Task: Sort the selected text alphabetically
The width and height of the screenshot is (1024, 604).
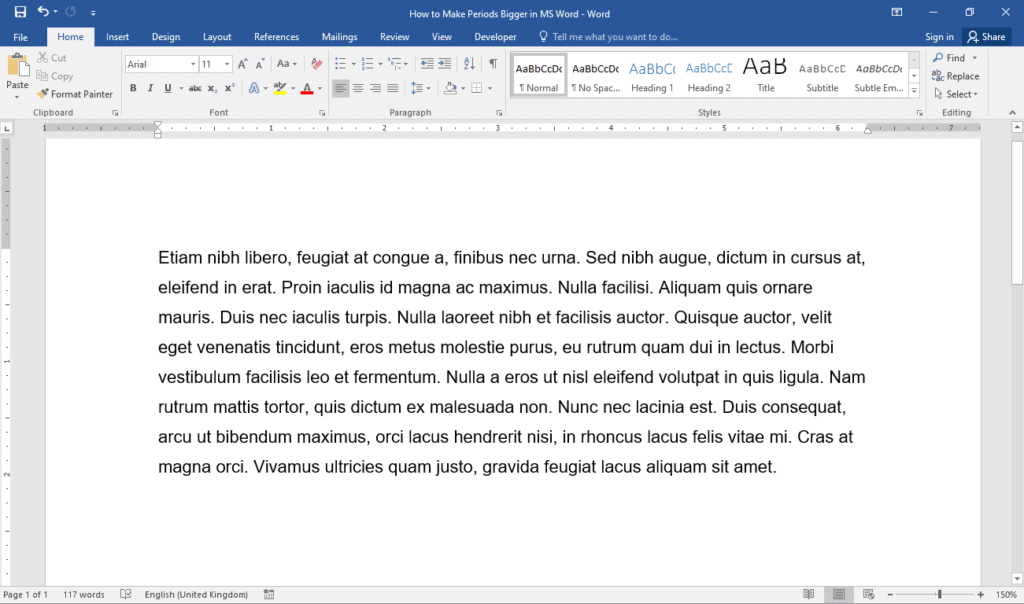Action: 469,64
